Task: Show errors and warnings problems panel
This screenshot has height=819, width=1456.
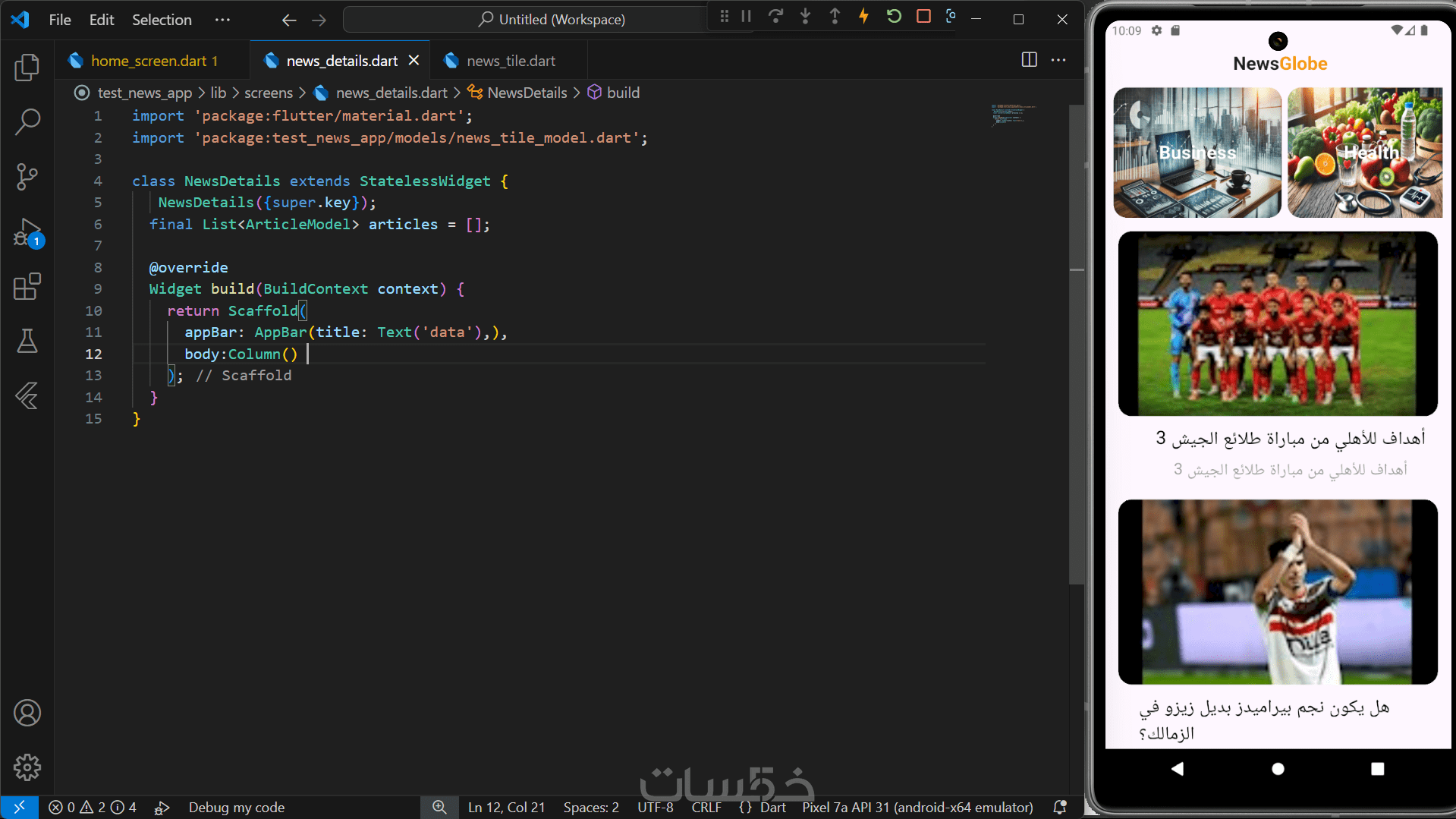Action: click(x=92, y=807)
